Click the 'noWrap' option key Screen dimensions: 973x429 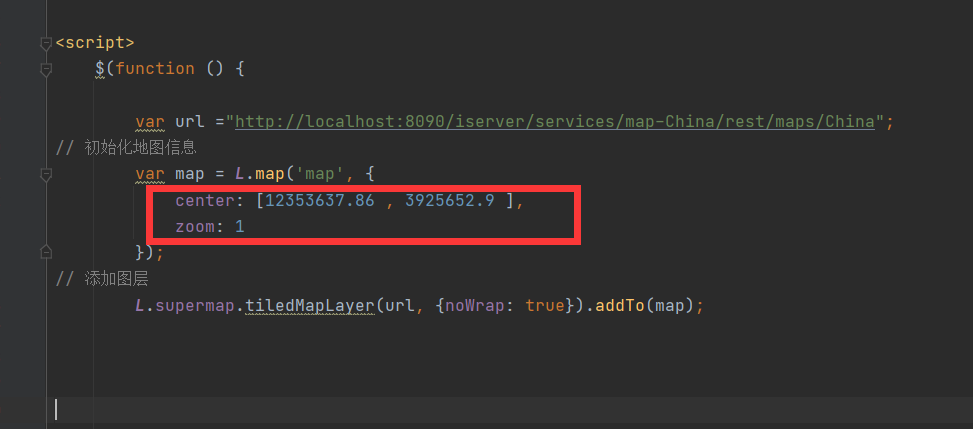(x=475, y=306)
